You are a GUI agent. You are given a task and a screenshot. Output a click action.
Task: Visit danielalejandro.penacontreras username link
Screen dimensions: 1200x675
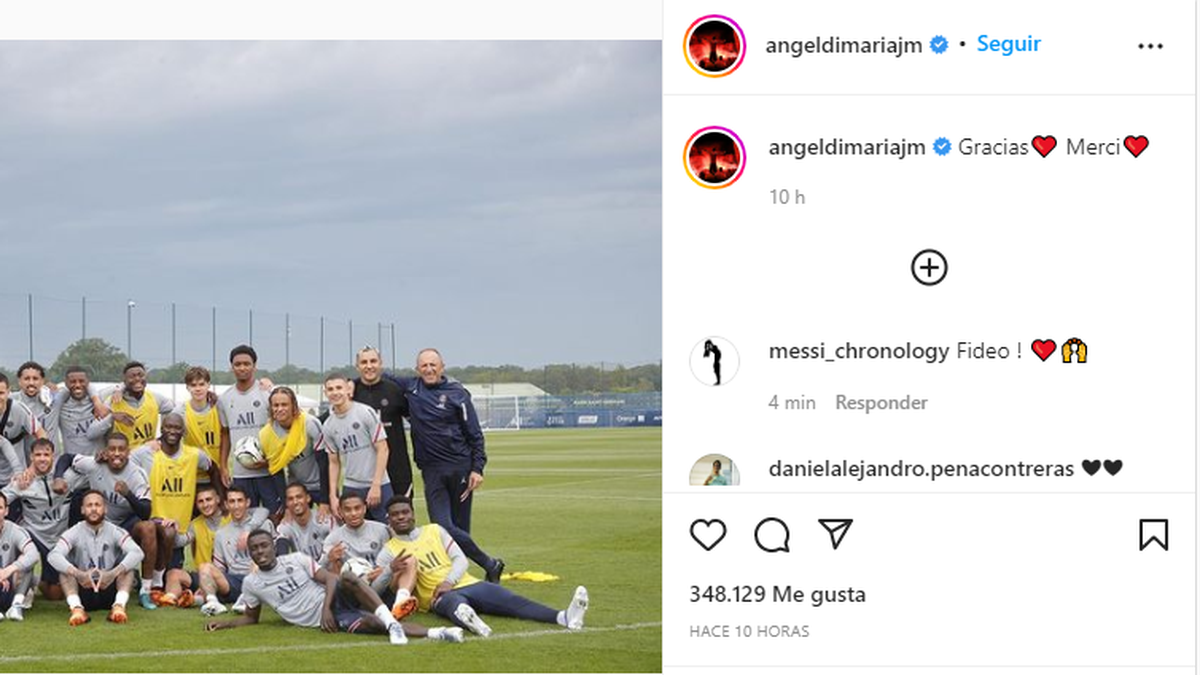[x=922, y=468]
